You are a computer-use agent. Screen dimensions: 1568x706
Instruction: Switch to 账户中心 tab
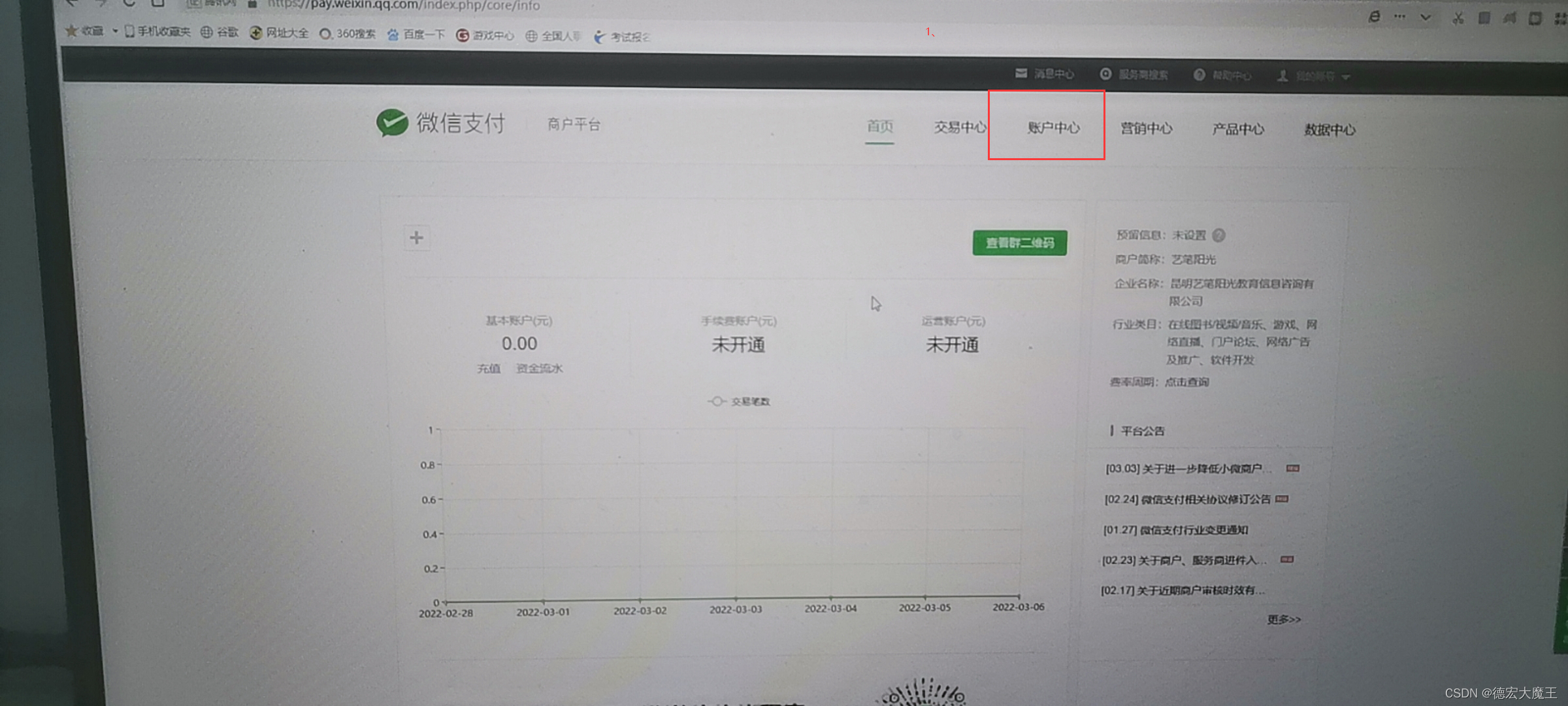[1053, 127]
